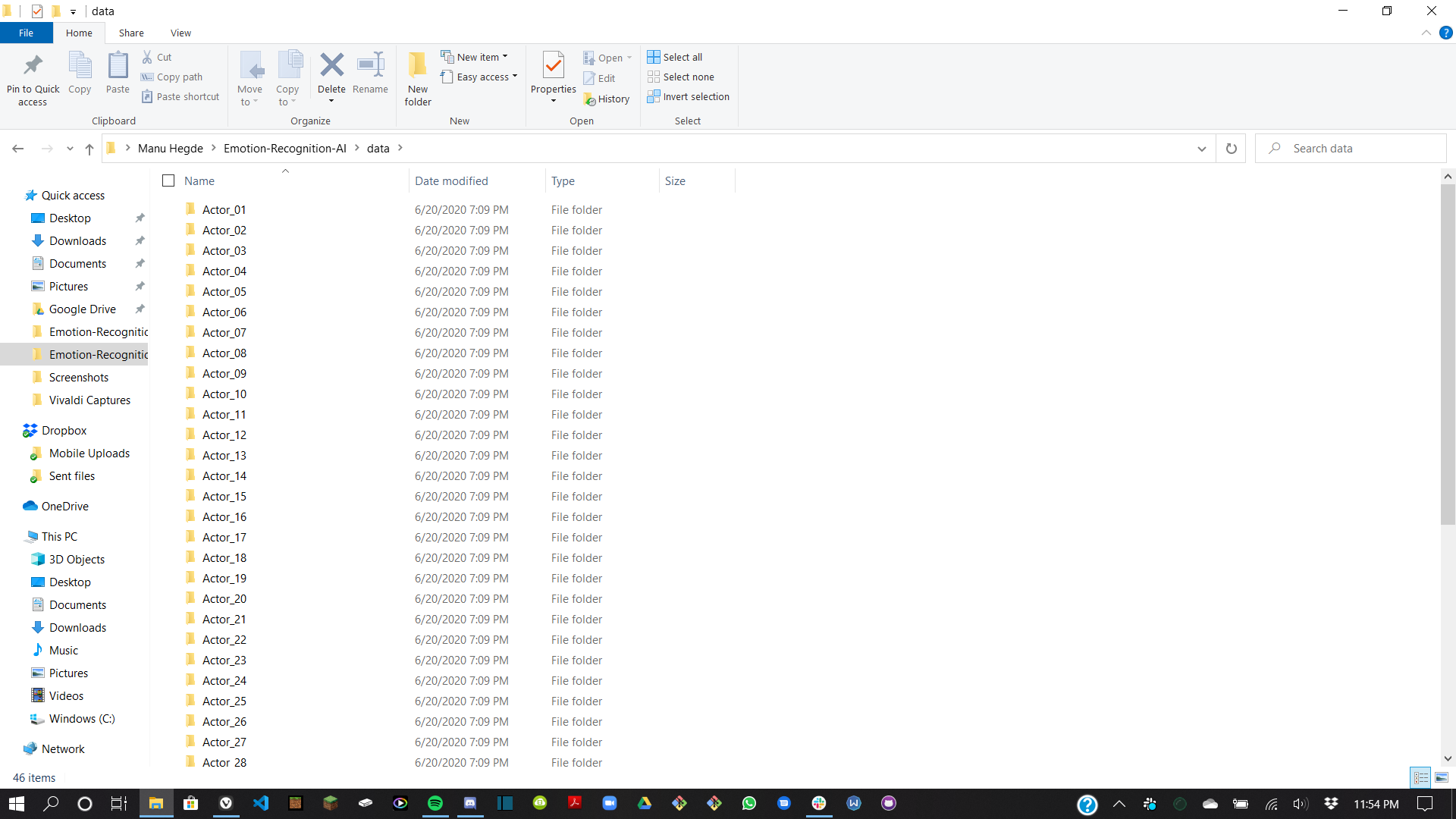Open the Easy access dropdown
1456x819 pixels.
tap(480, 77)
